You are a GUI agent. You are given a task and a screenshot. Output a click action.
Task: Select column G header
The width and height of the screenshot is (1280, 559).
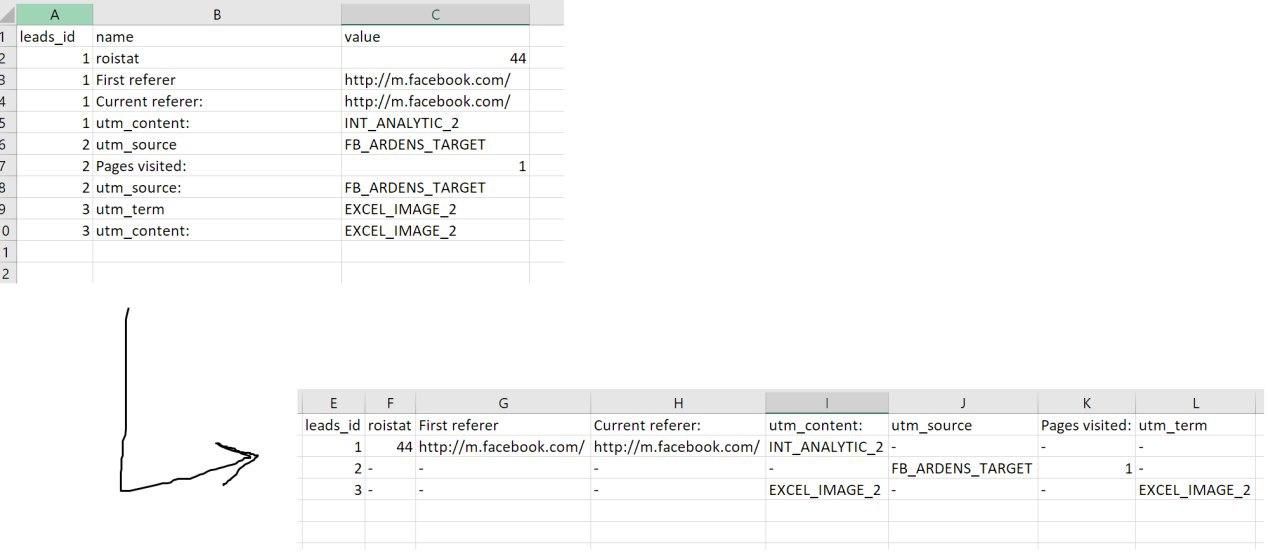[503, 402]
